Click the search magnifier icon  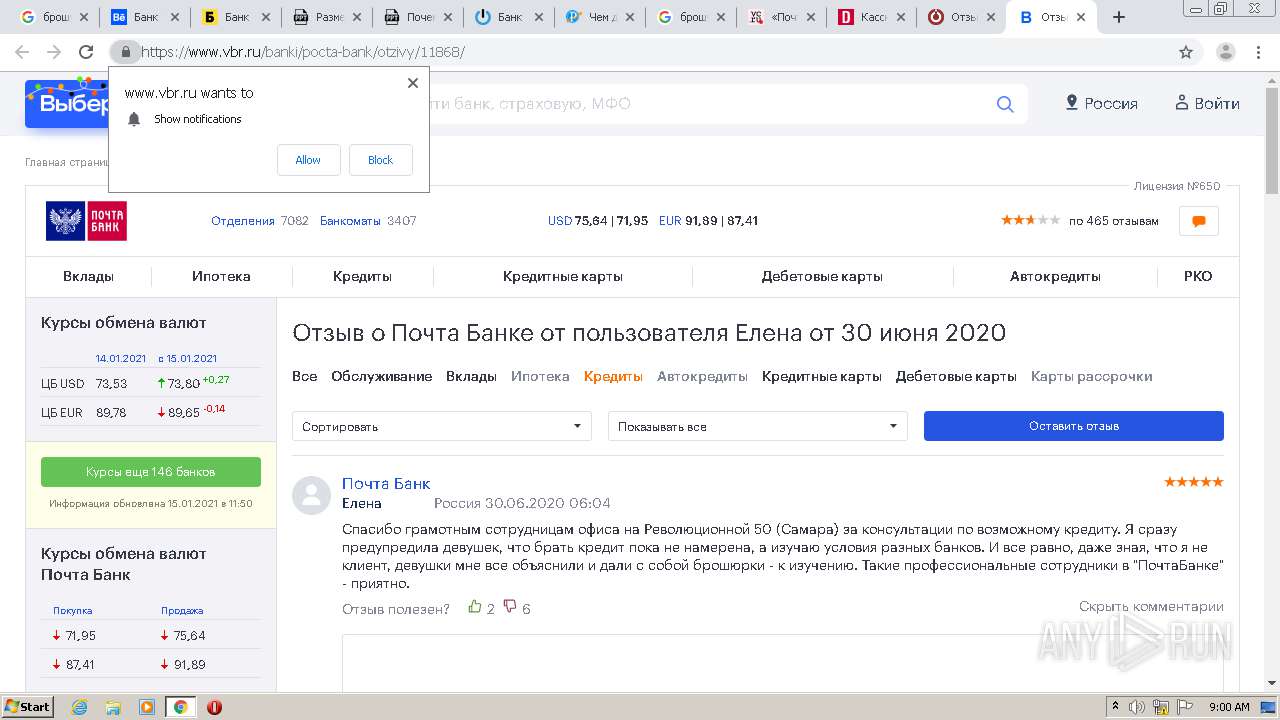[x=1005, y=104]
